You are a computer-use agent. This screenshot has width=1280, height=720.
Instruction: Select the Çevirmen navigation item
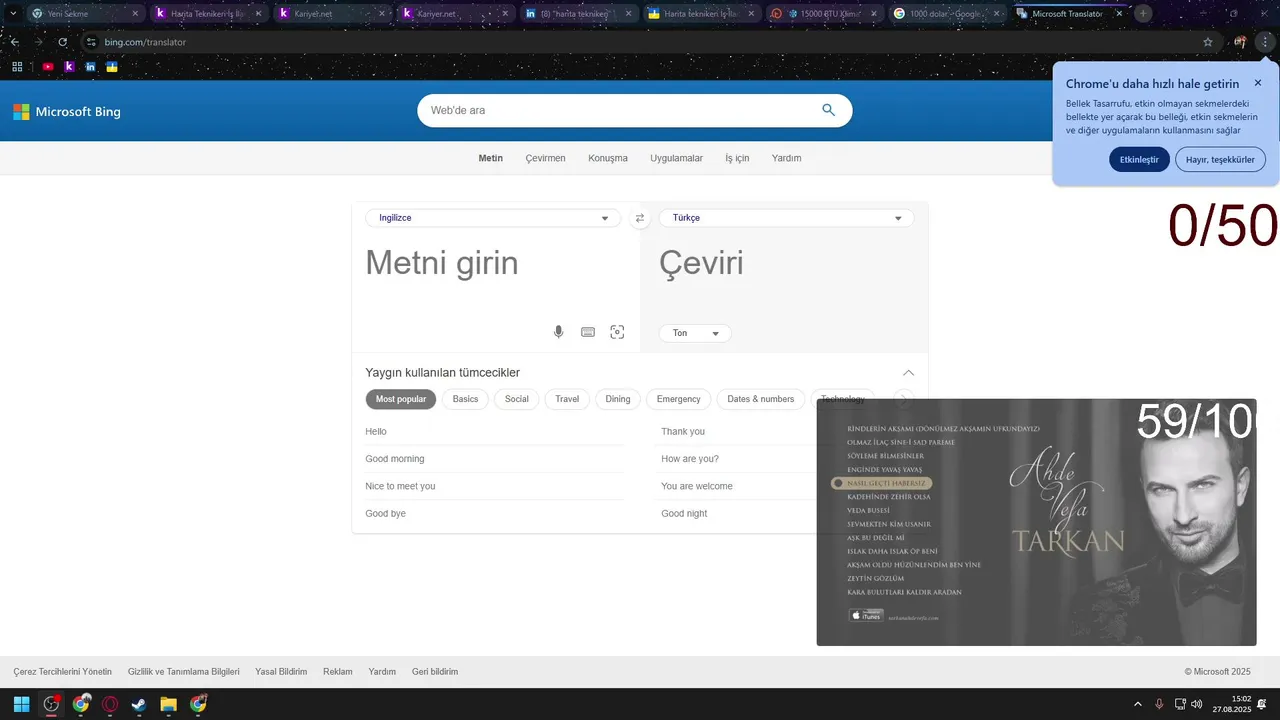545,158
